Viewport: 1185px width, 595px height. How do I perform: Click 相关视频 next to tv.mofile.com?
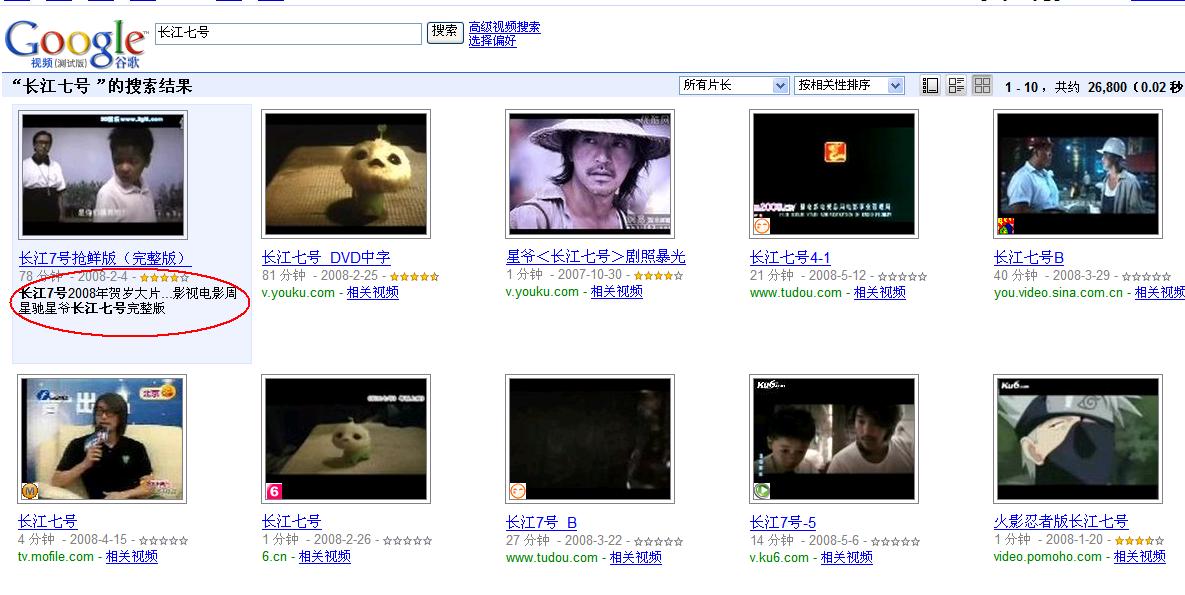tap(131, 556)
